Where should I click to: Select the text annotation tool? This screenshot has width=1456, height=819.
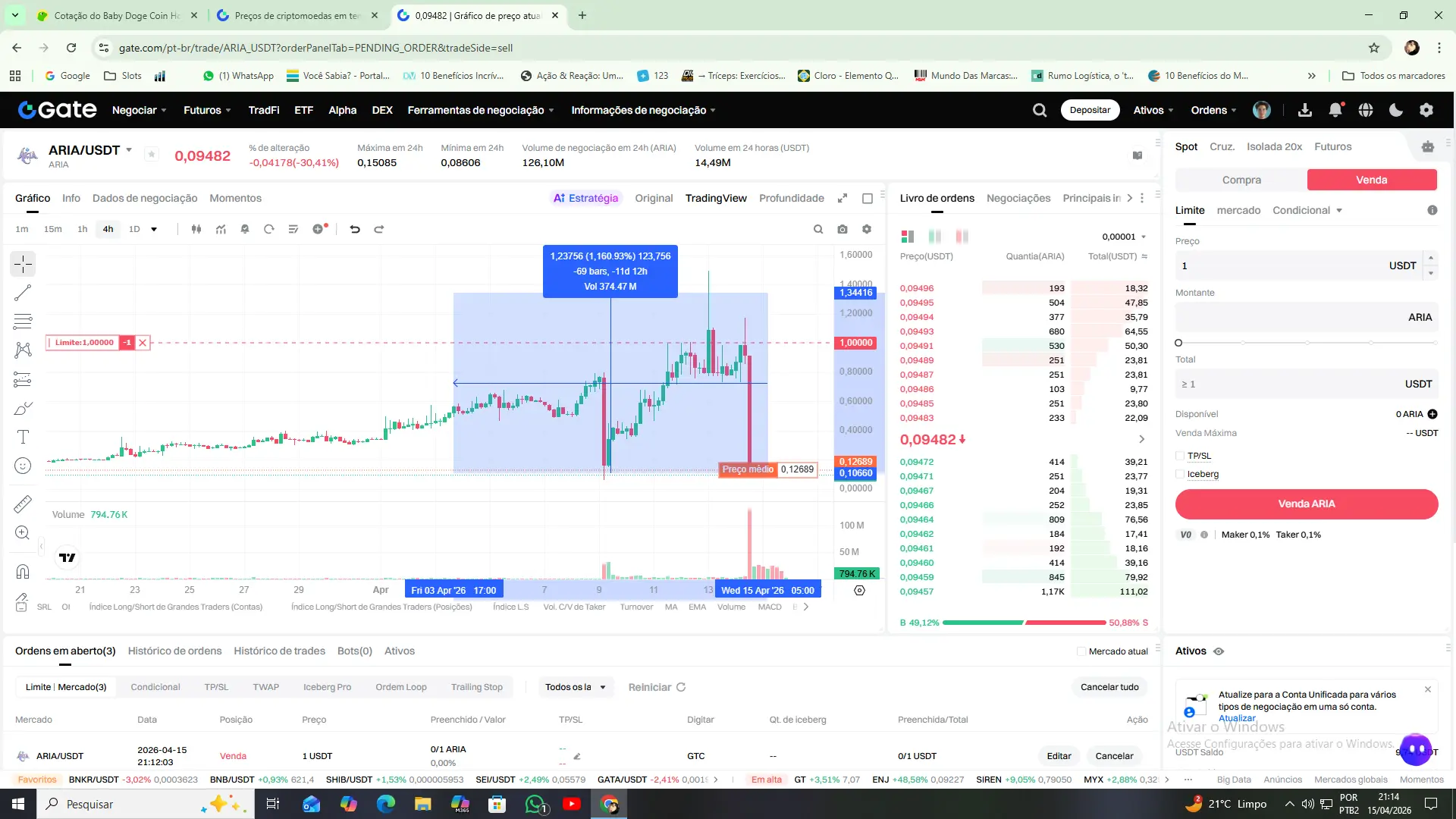(x=23, y=437)
